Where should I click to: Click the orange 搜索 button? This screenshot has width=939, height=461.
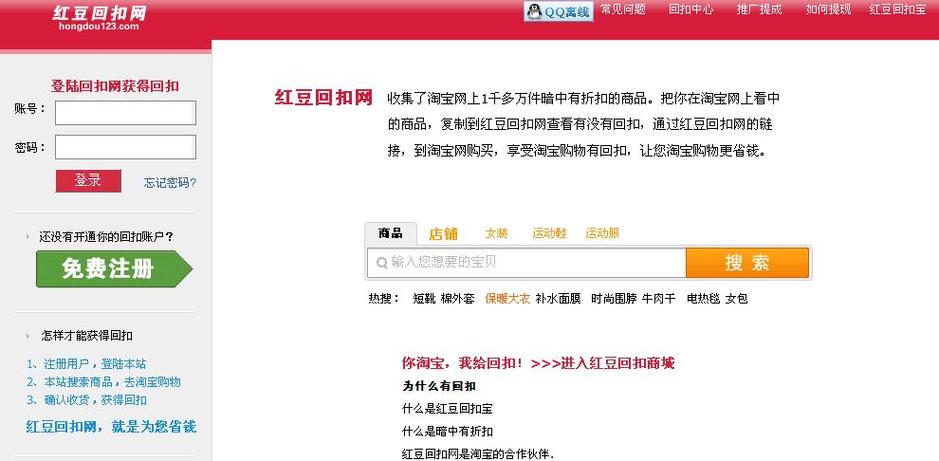(747, 263)
